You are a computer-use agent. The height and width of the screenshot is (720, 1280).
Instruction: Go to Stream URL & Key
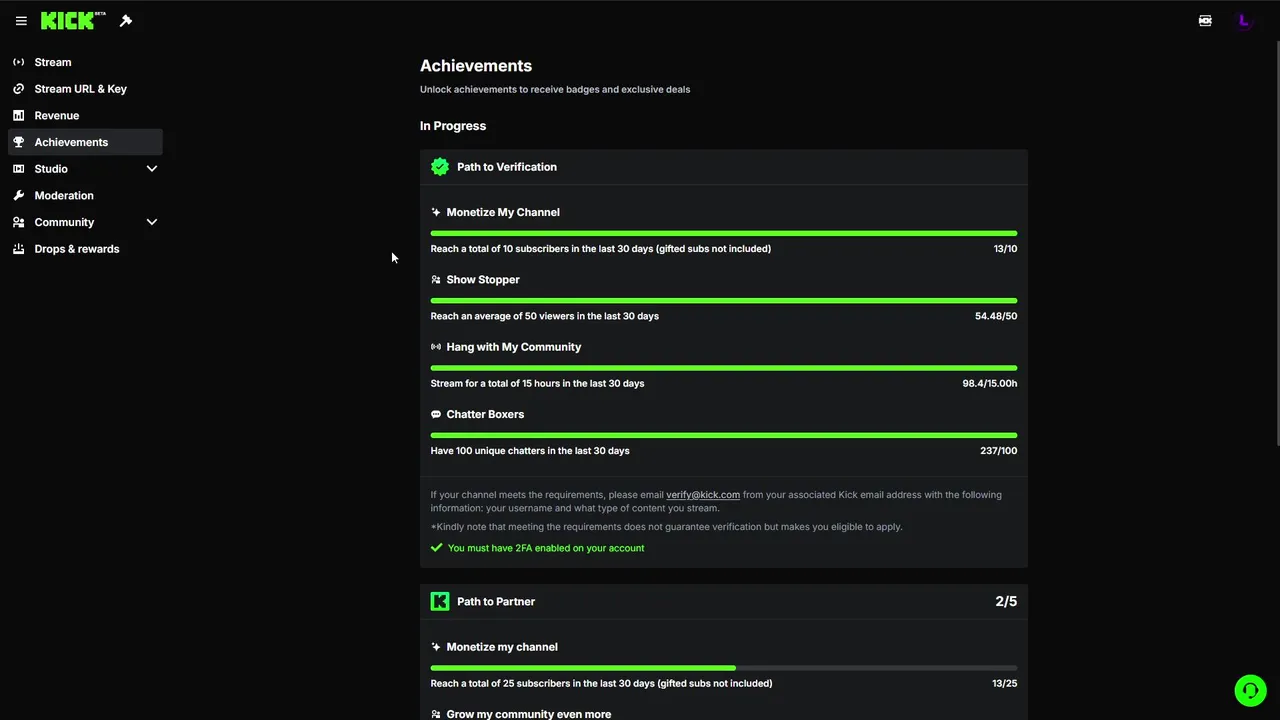(80, 89)
